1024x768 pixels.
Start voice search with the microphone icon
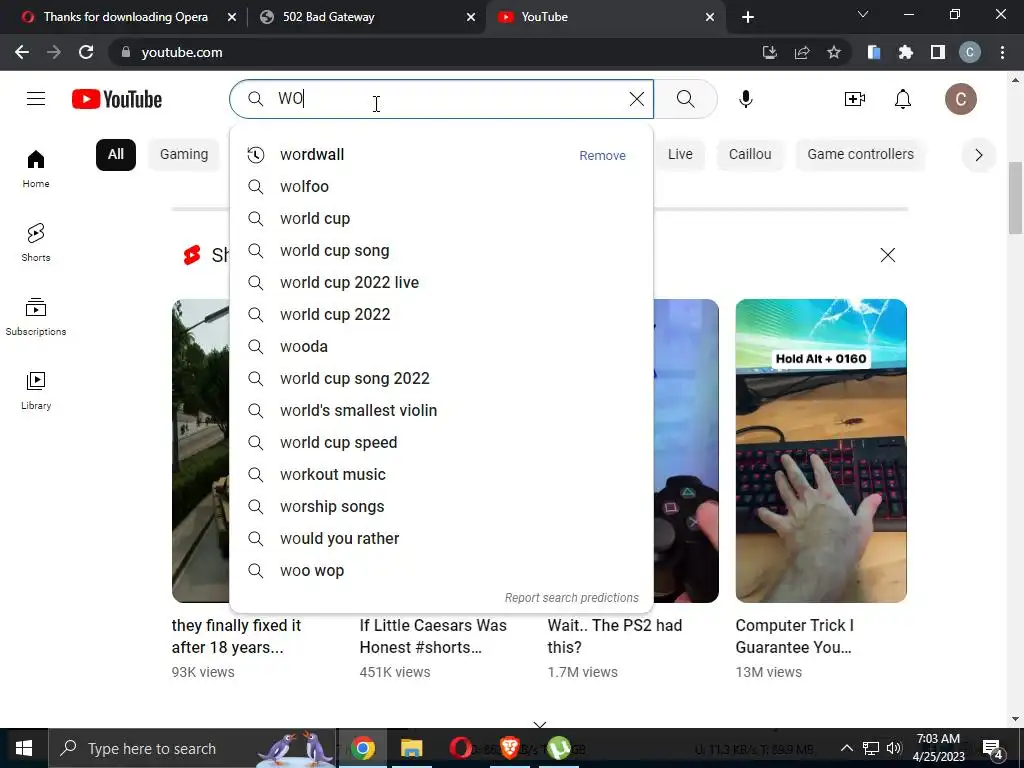(746, 99)
